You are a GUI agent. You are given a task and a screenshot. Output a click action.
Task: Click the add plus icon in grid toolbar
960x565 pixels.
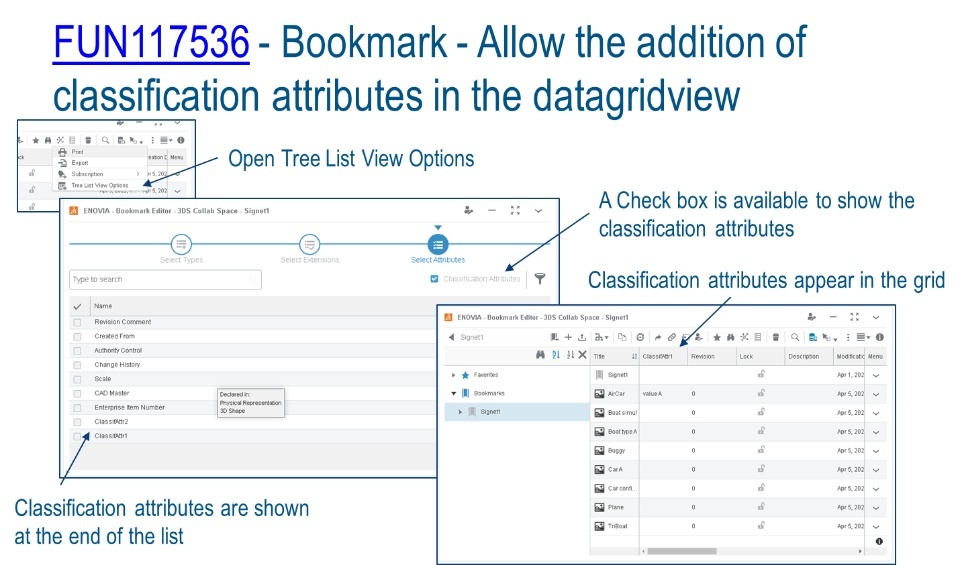point(568,337)
